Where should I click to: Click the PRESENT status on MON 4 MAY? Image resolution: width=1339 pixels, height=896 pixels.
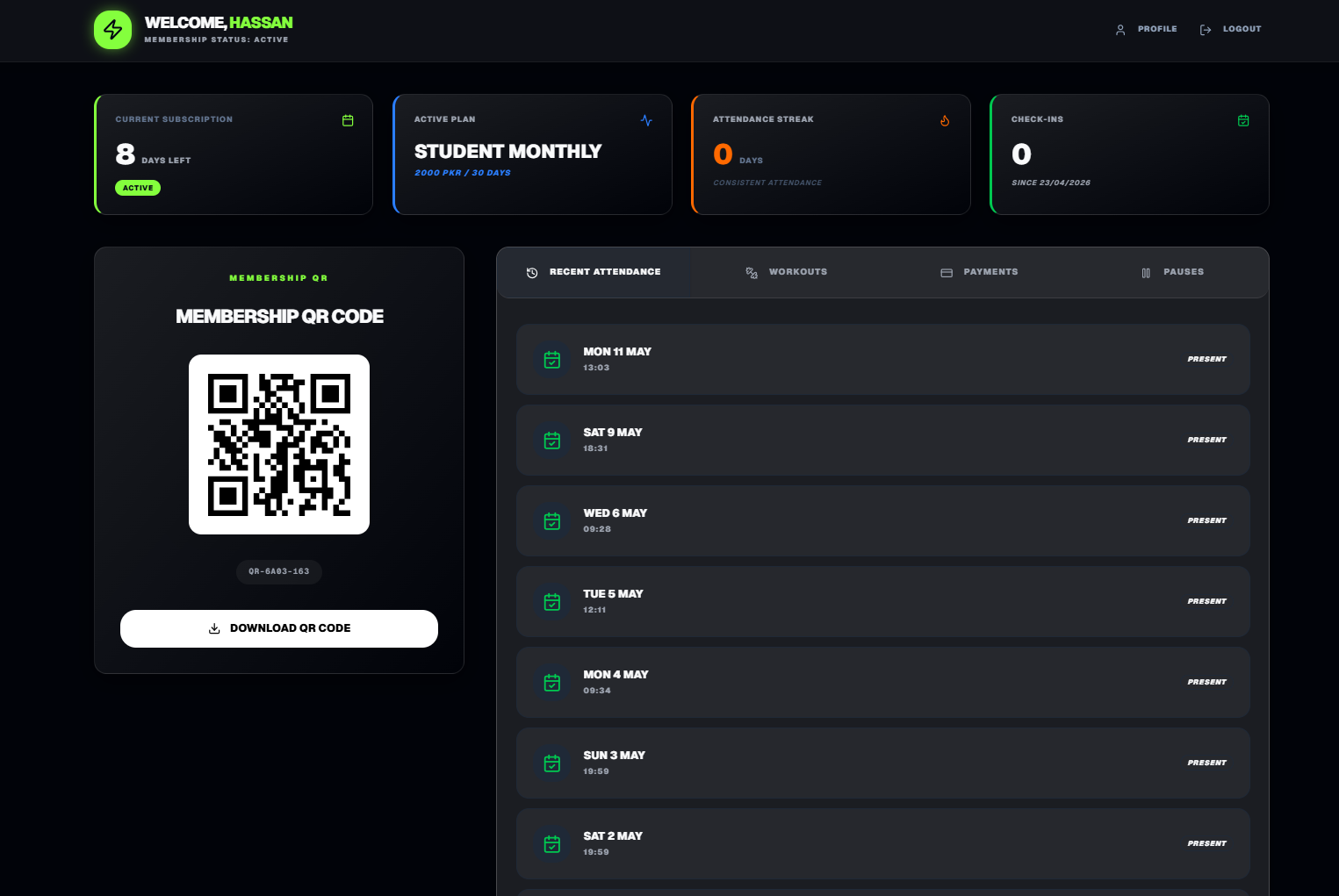1207,682
